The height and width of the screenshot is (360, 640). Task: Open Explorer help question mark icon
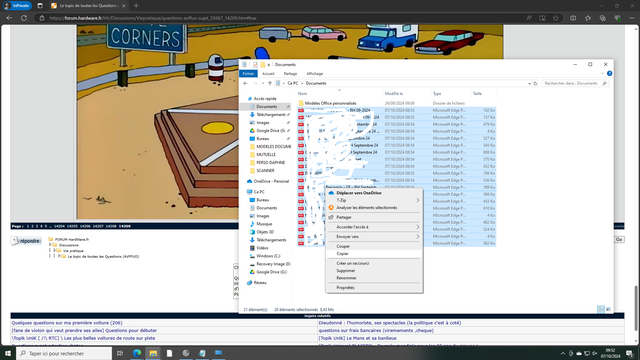pyautogui.click(x=609, y=73)
